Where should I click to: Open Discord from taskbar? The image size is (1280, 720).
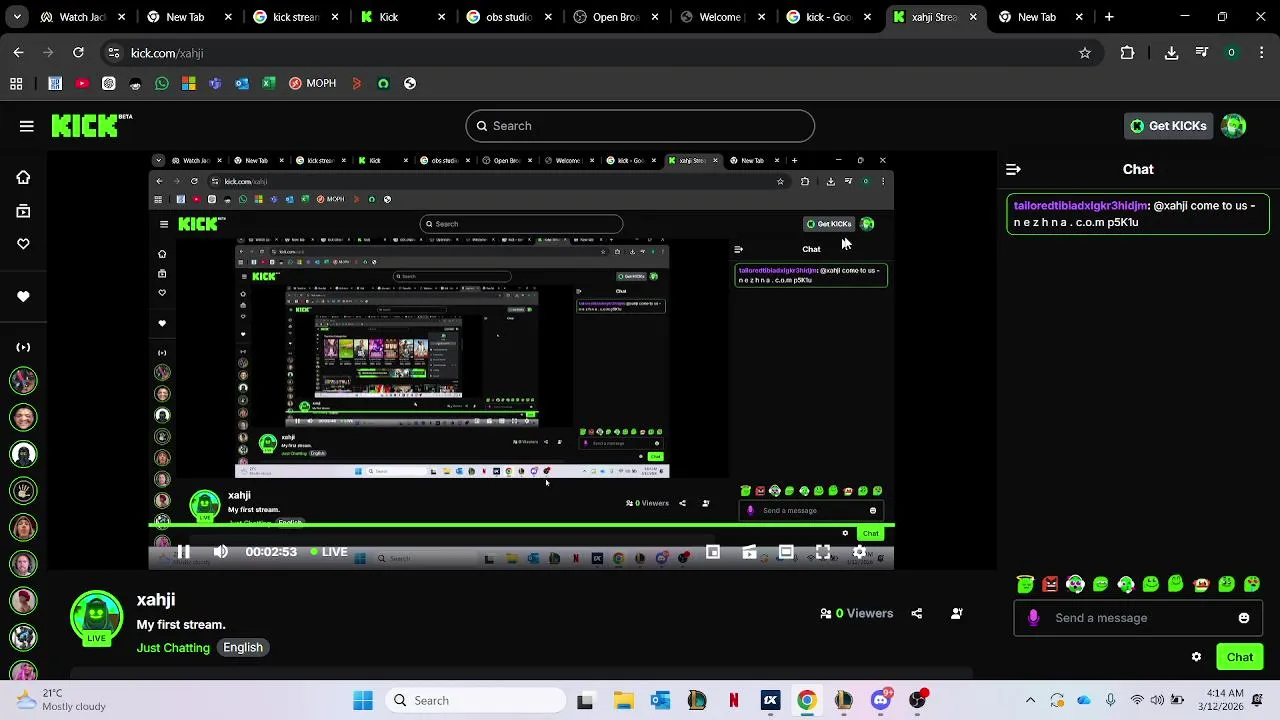(x=880, y=701)
